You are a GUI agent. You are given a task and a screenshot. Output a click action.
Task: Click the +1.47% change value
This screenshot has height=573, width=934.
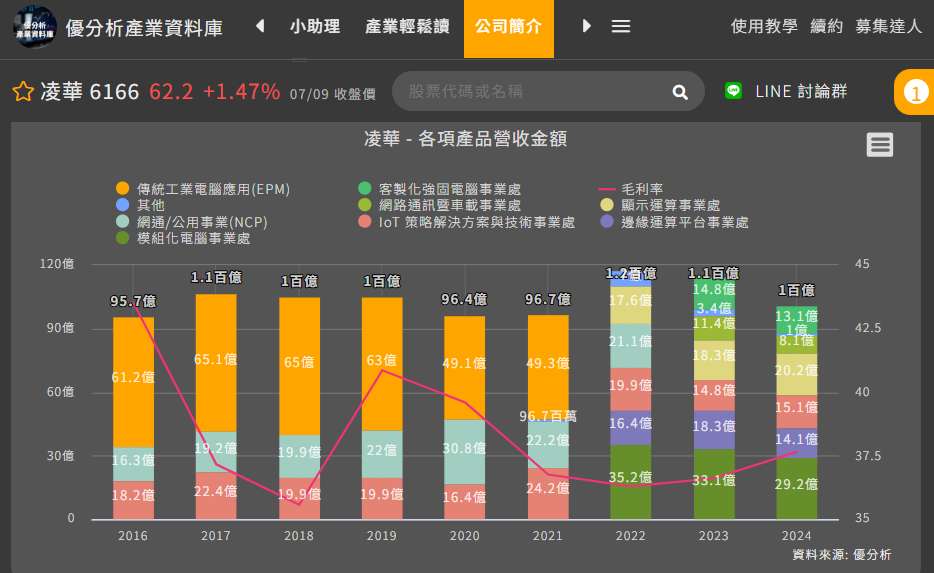click(241, 92)
